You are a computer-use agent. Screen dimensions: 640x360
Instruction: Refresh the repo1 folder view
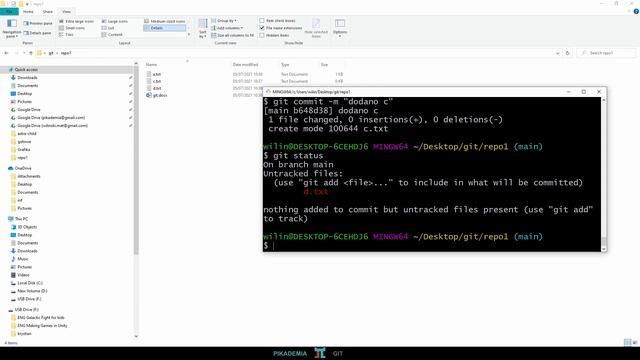click(567, 53)
